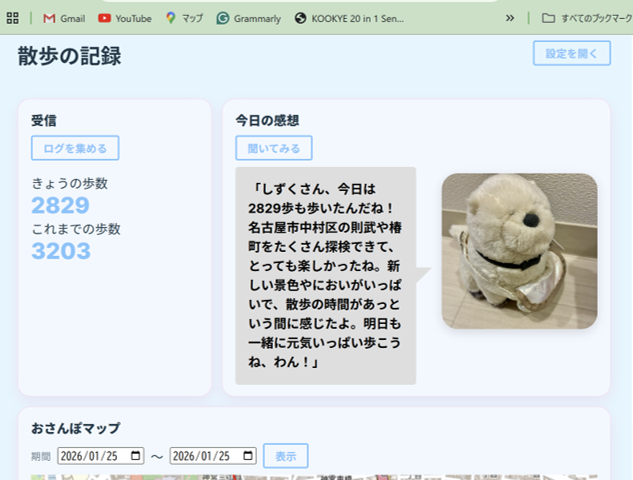Open the YouTube bookmark
Screen dimensions: 633x480
[x=125, y=19]
